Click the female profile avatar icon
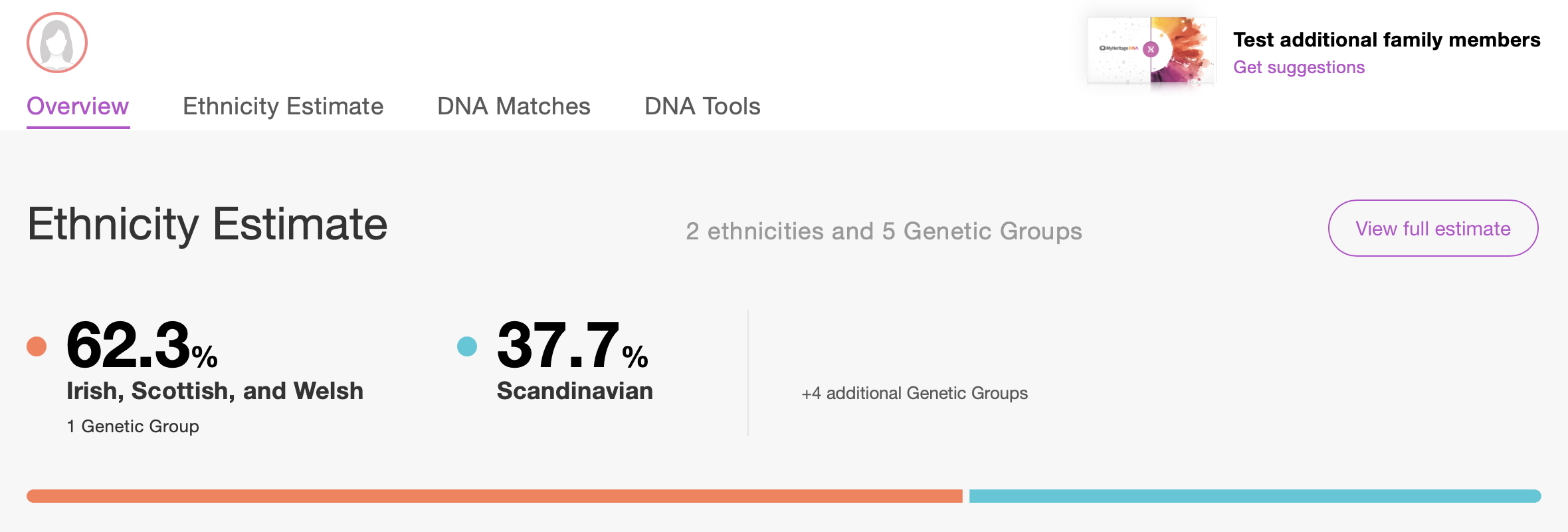1568x532 pixels. pyautogui.click(x=57, y=43)
